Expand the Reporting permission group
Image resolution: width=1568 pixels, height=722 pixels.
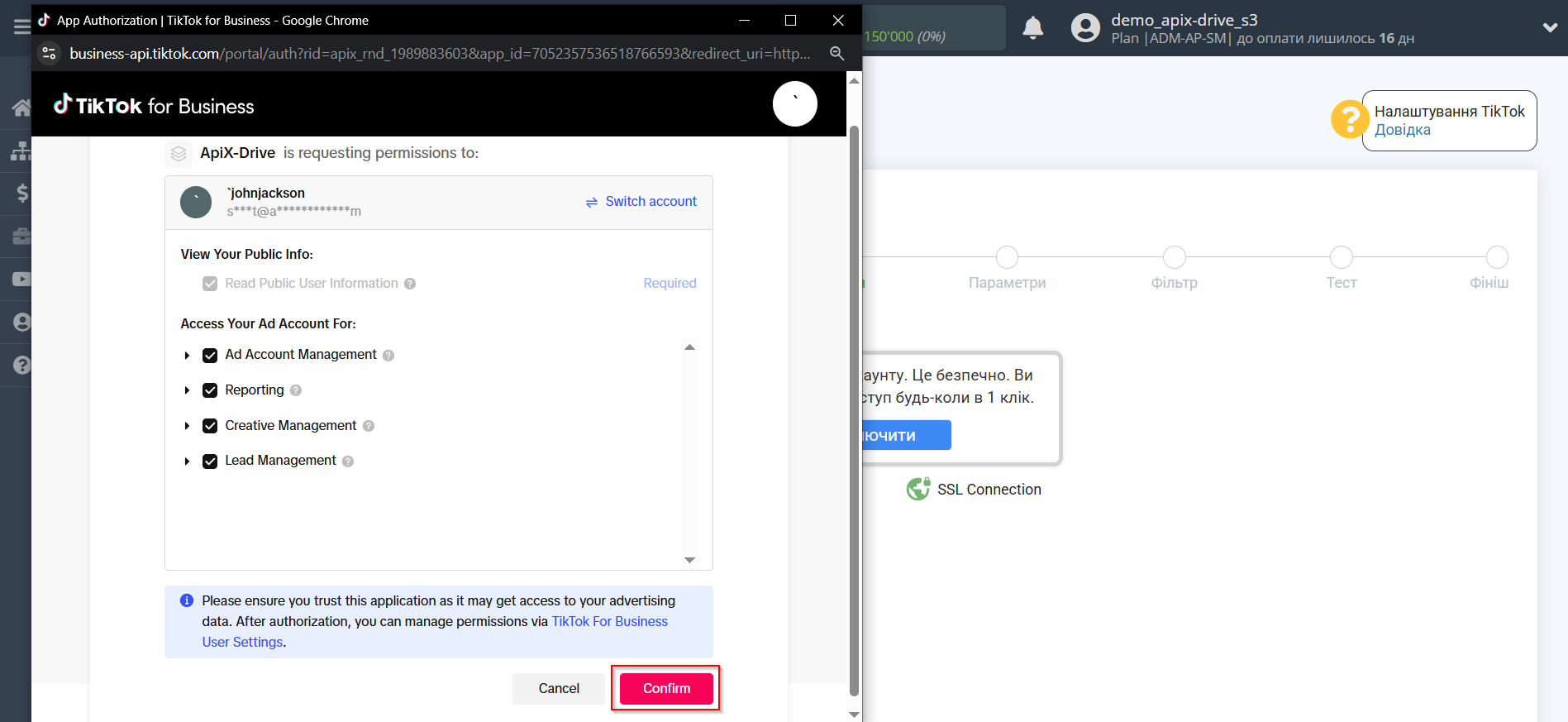pos(187,390)
